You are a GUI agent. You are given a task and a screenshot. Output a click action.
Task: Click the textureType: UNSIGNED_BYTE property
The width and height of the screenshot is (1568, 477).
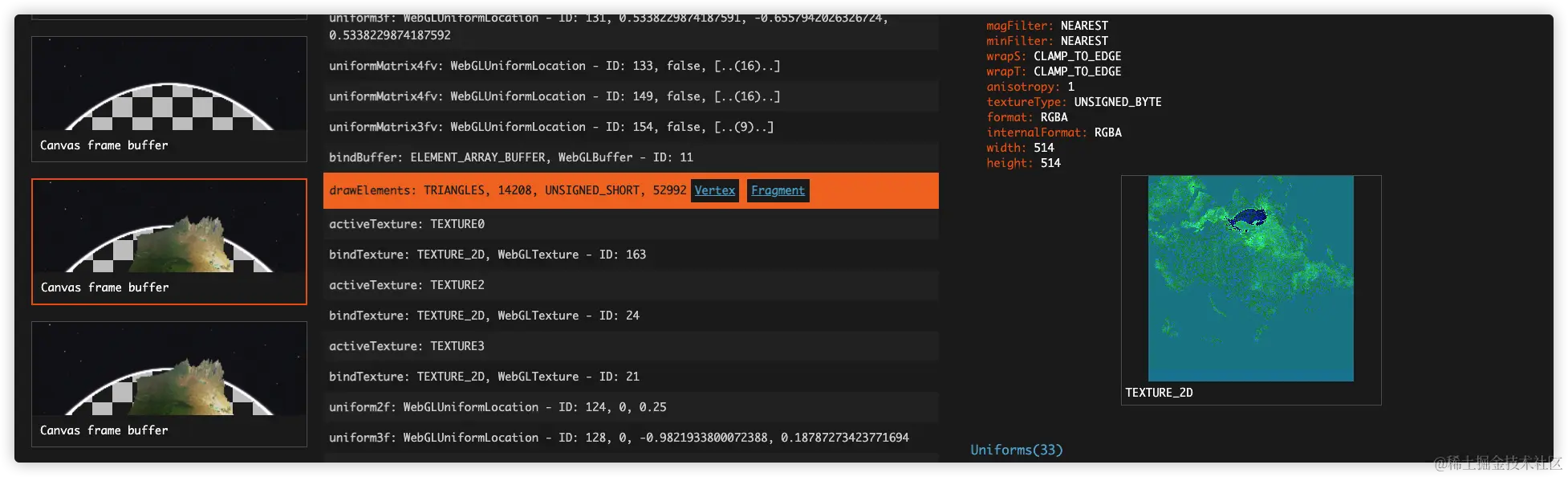point(1074,102)
